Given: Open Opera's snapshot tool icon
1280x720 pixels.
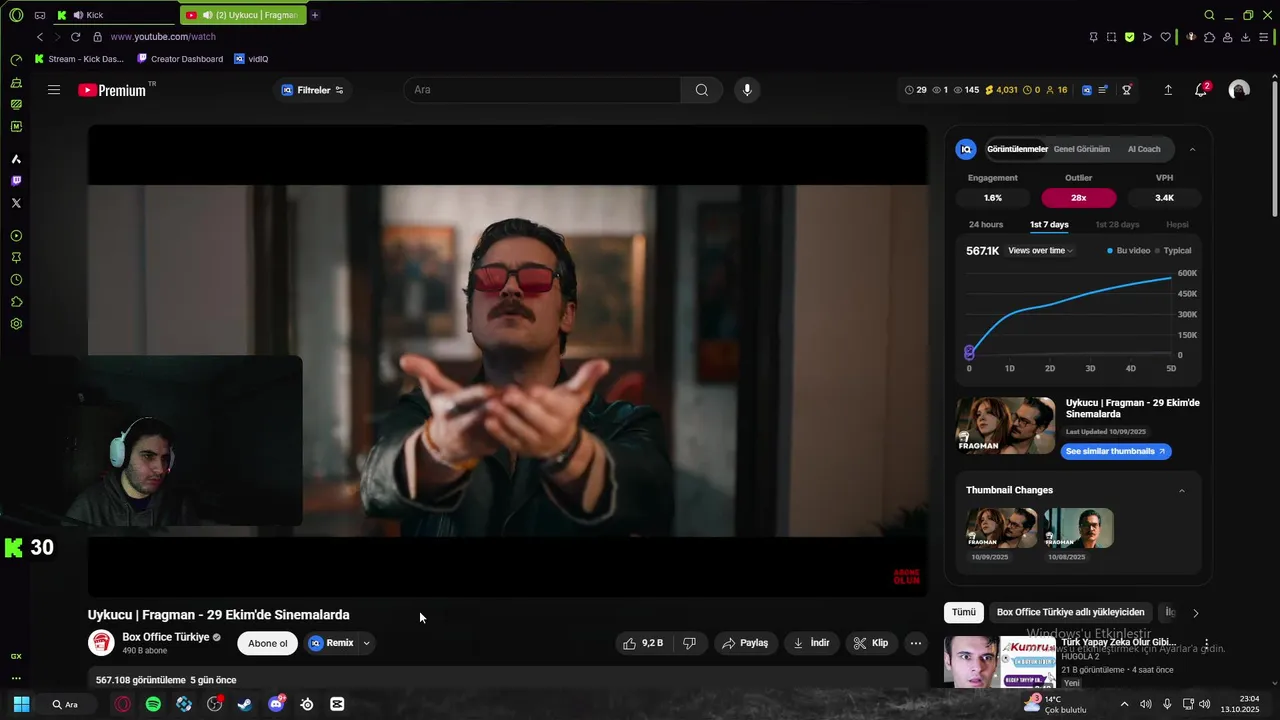Looking at the screenshot, I should pyautogui.click(x=1111, y=37).
